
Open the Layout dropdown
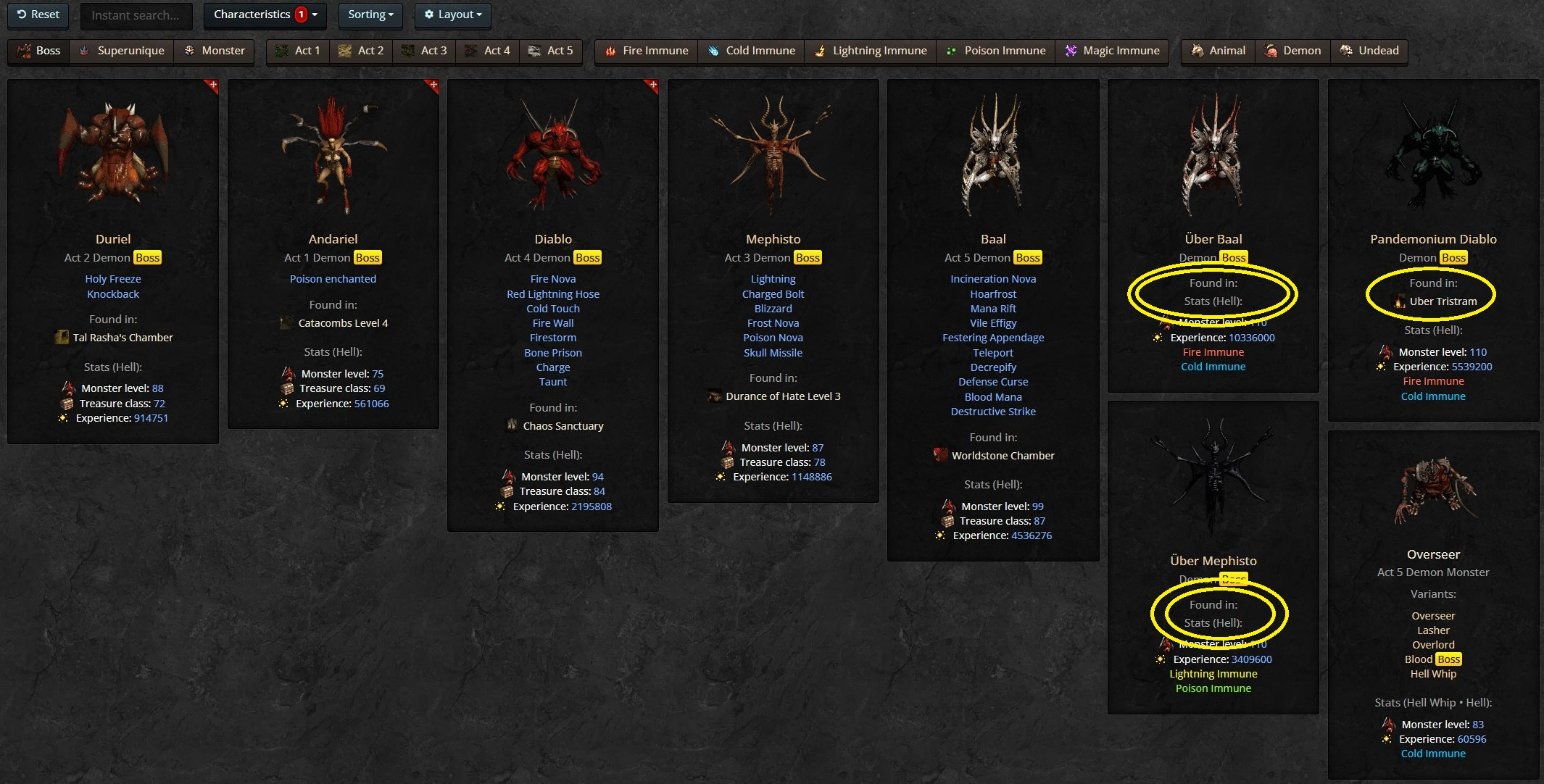[452, 14]
